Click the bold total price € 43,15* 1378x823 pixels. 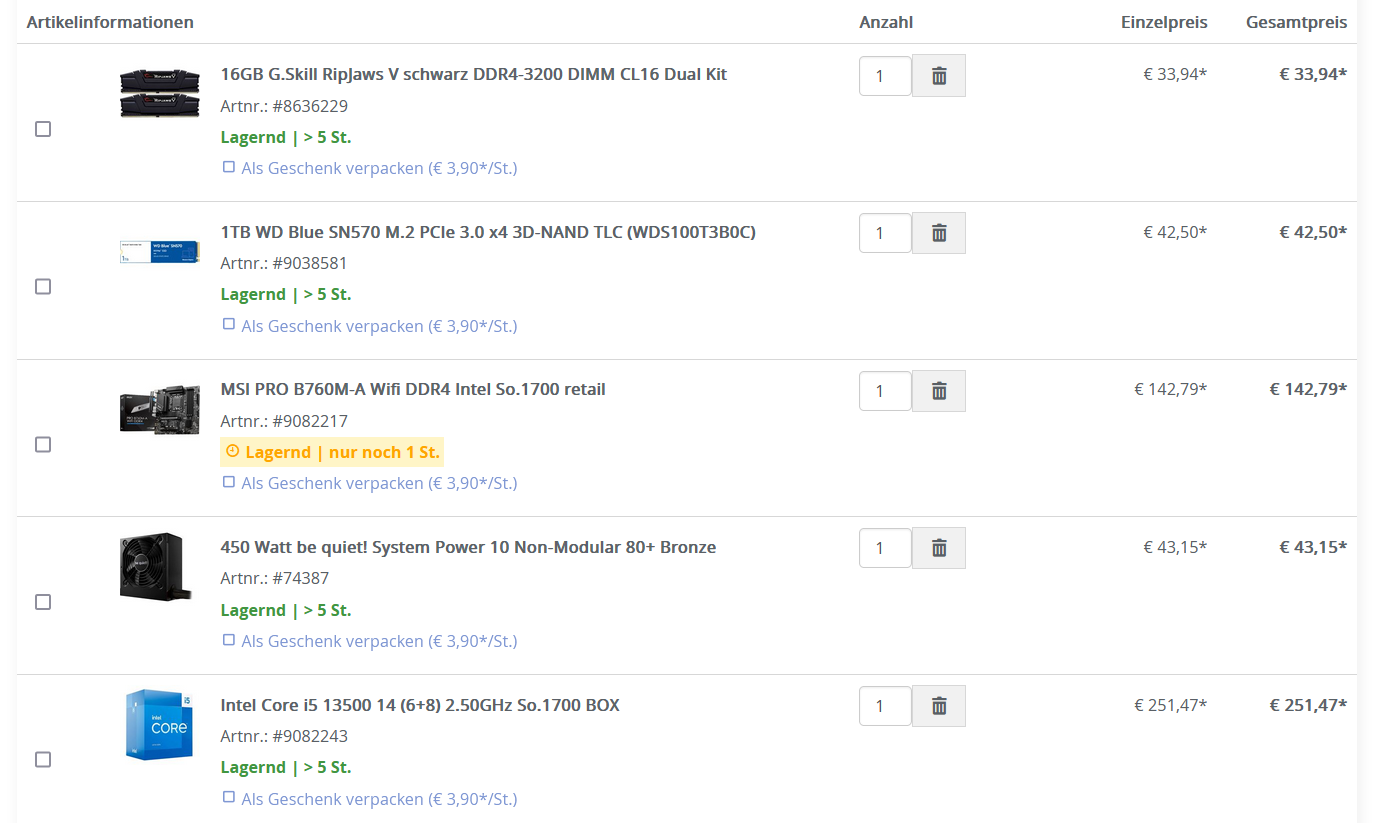(1313, 547)
